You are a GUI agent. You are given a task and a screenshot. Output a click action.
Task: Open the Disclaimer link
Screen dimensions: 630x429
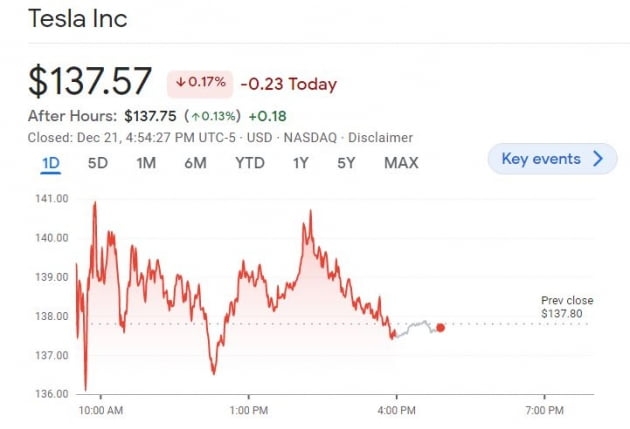coord(382,137)
